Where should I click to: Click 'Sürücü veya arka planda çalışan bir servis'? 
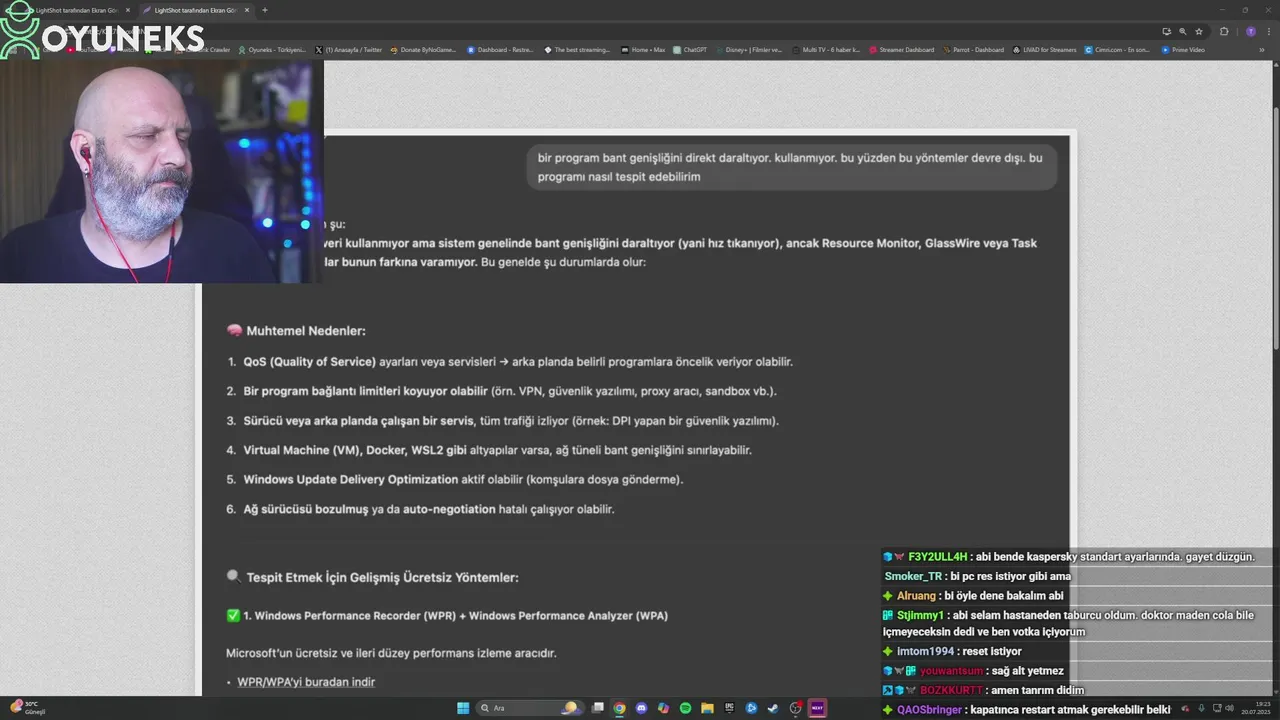click(359, 420)
